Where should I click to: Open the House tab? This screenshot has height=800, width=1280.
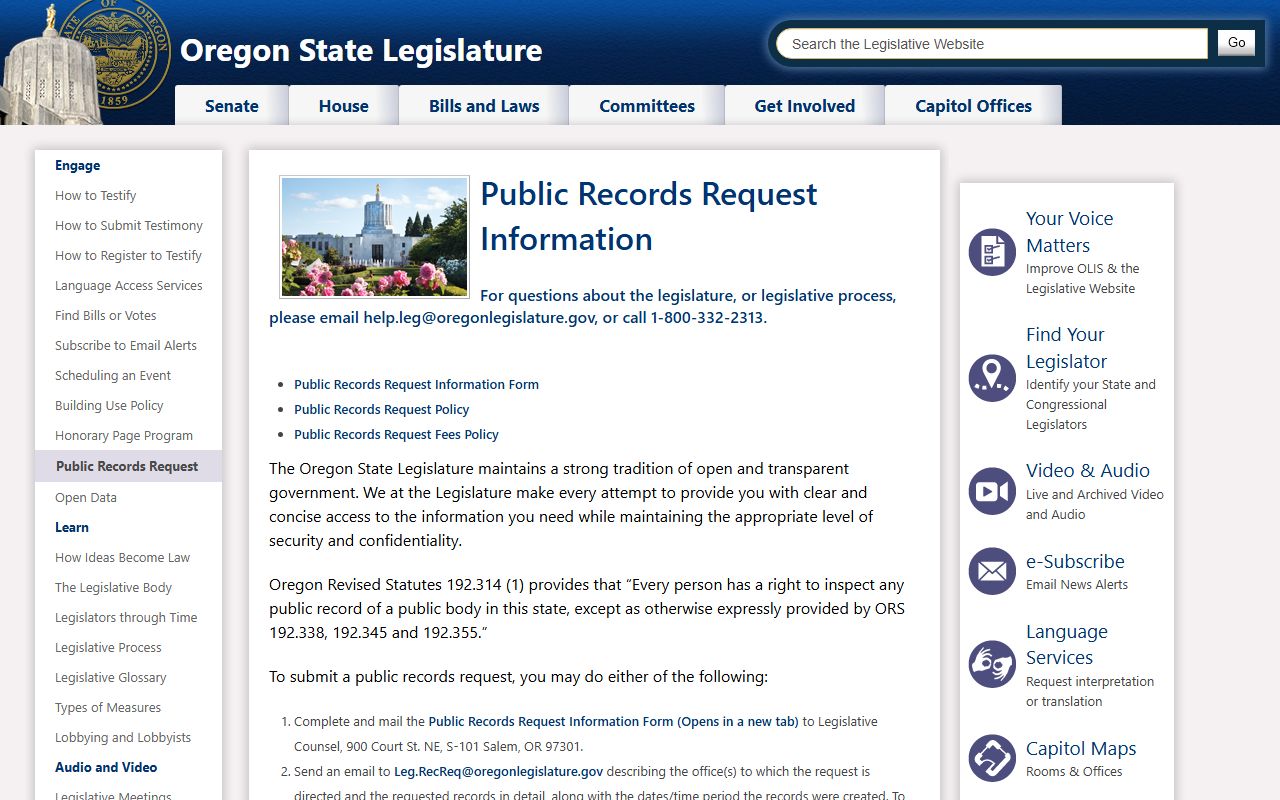click(x=344, y=106)
